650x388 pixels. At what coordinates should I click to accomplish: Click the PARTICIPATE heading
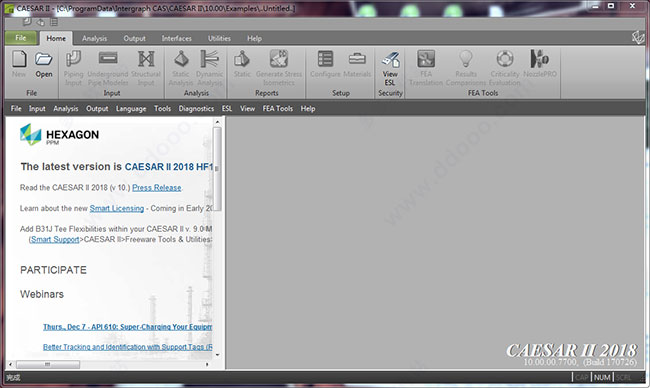(x=53, y=270)
